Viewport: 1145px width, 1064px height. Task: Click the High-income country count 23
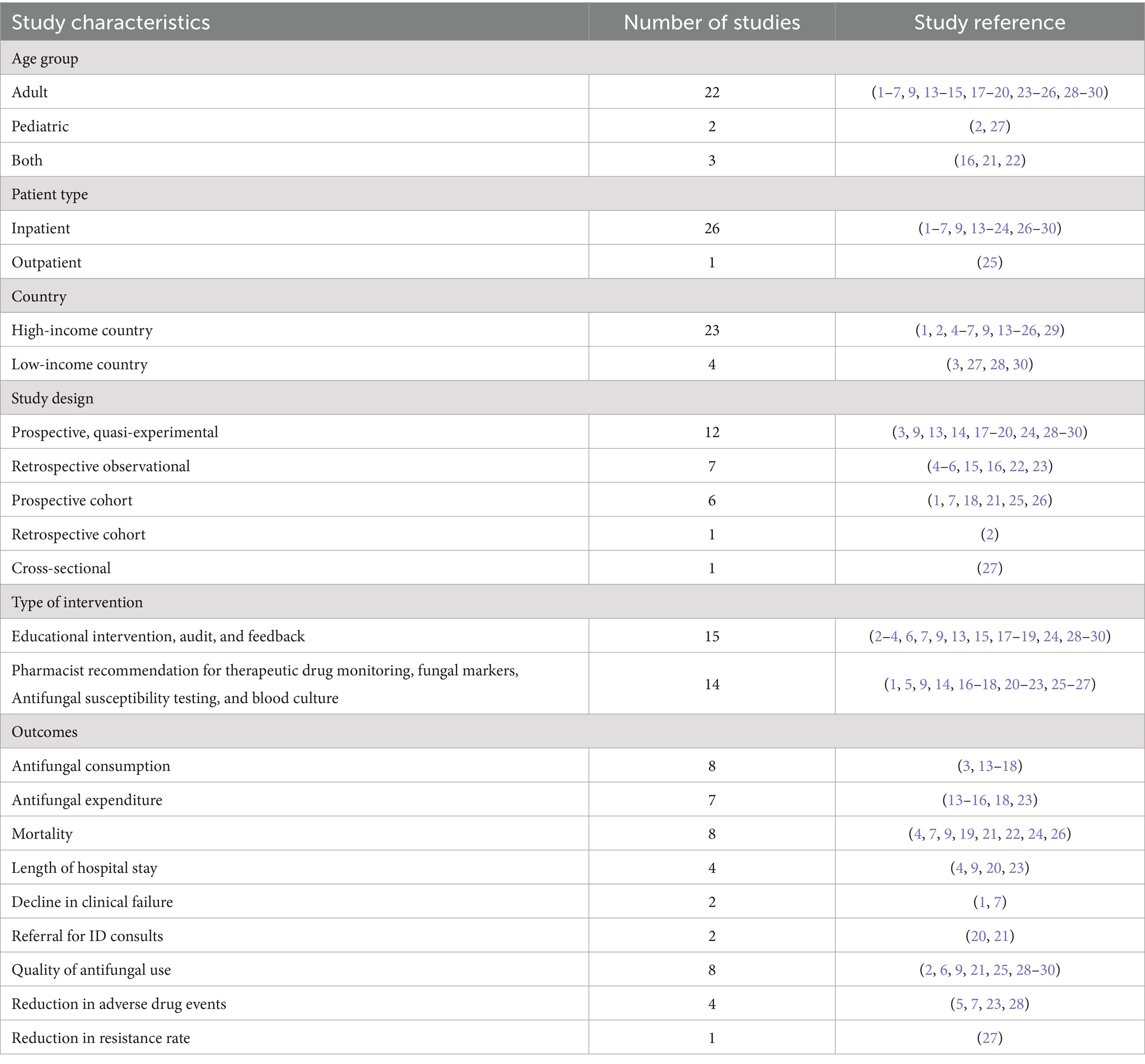pos(712,330)
